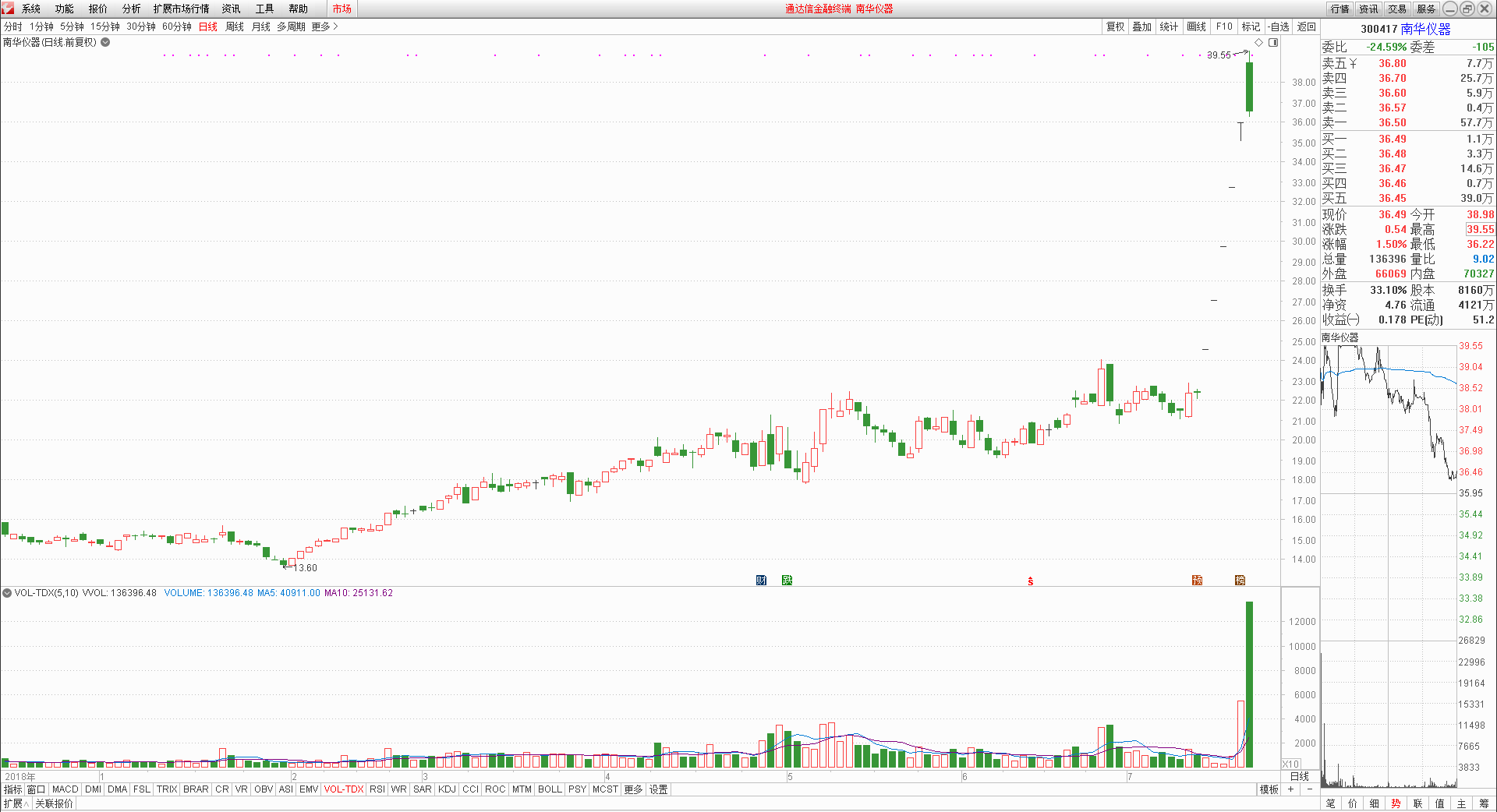Switch to 5分钟 period

[x=72, y=26]
